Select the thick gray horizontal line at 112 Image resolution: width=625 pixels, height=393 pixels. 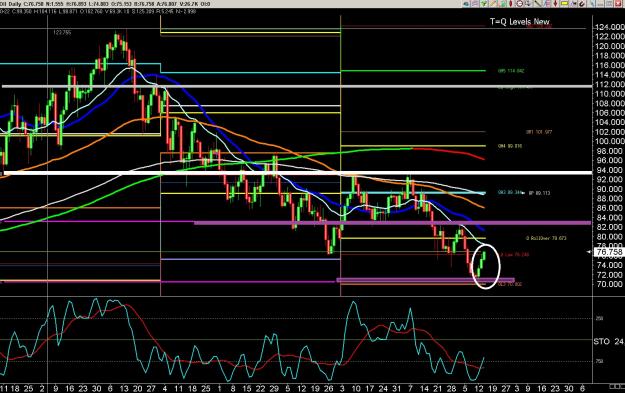click(297, 86)
